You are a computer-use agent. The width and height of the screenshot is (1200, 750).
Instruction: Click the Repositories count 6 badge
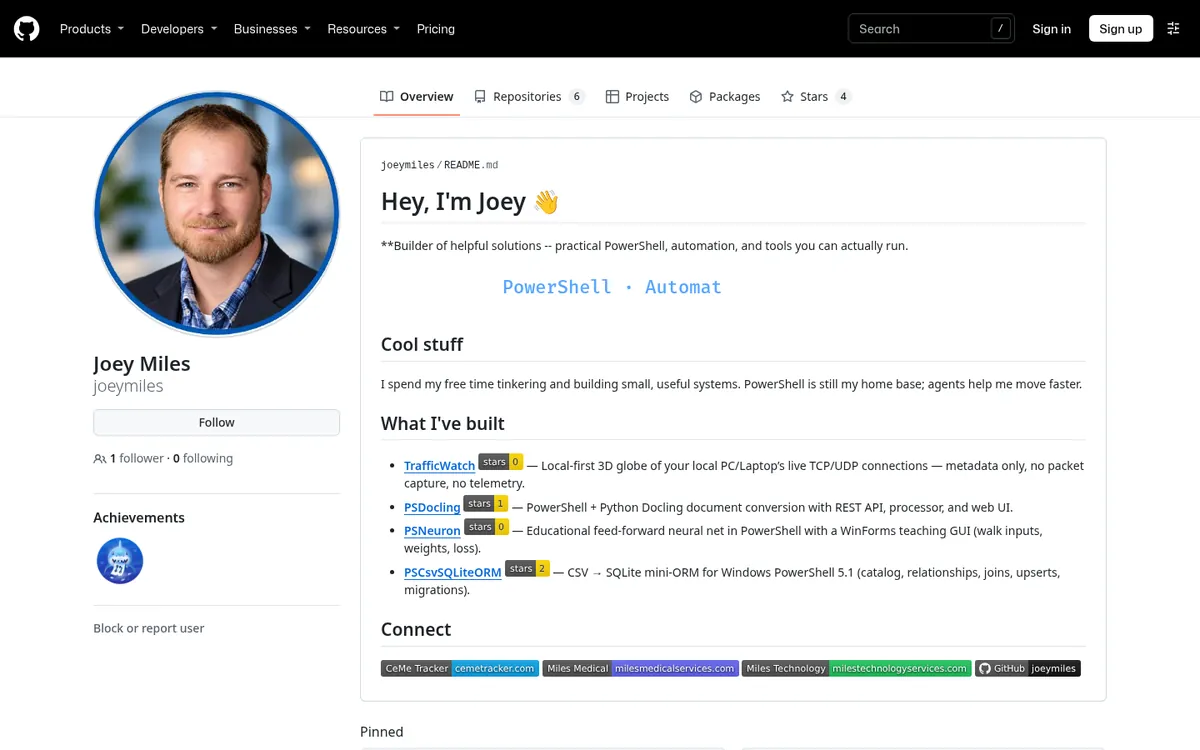[577, 97]
